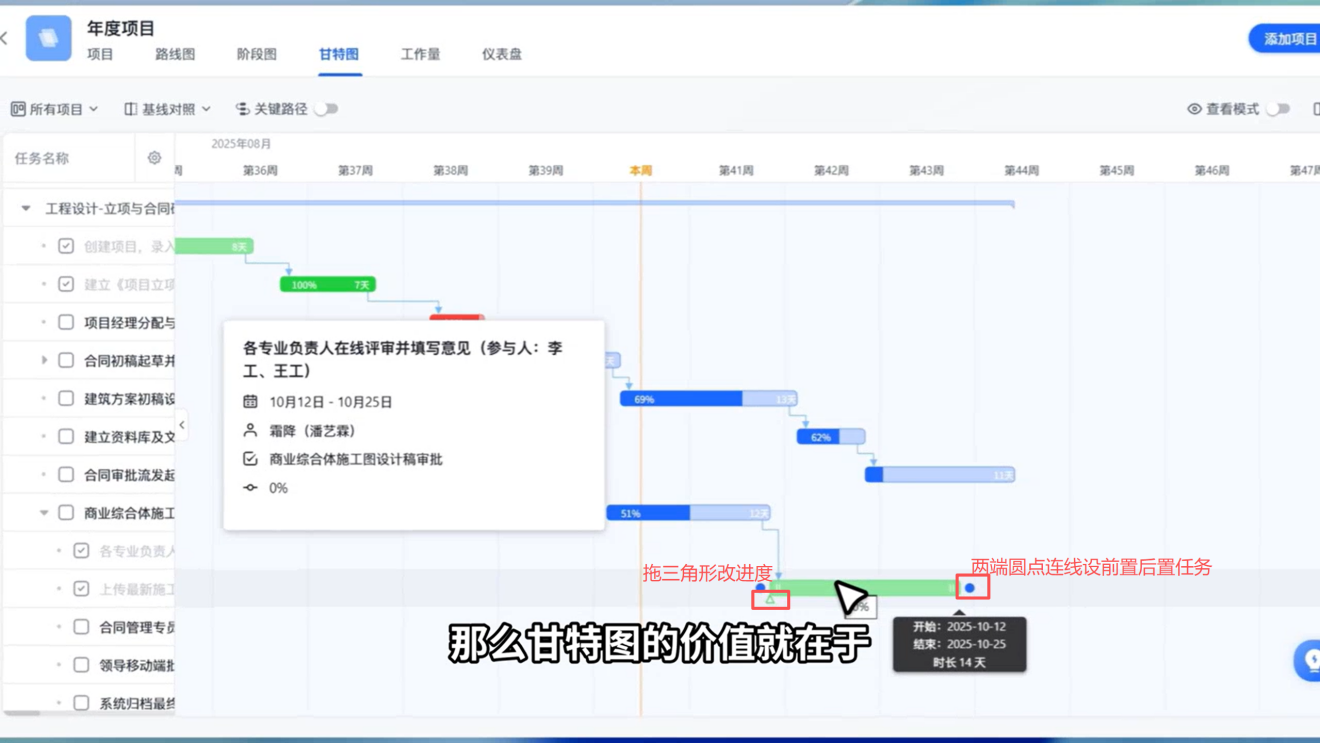The height and width of the screenshot is (743, 1320).
Task: Tick the 建立资料库 task checkbox
Action: coord(66,436)
